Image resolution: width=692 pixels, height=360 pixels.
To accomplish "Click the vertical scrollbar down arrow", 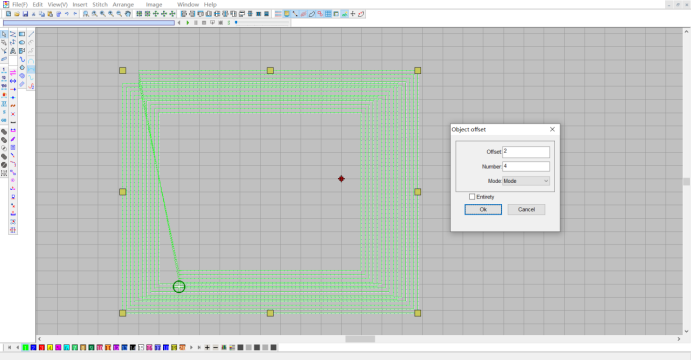I will click(686, 331).
